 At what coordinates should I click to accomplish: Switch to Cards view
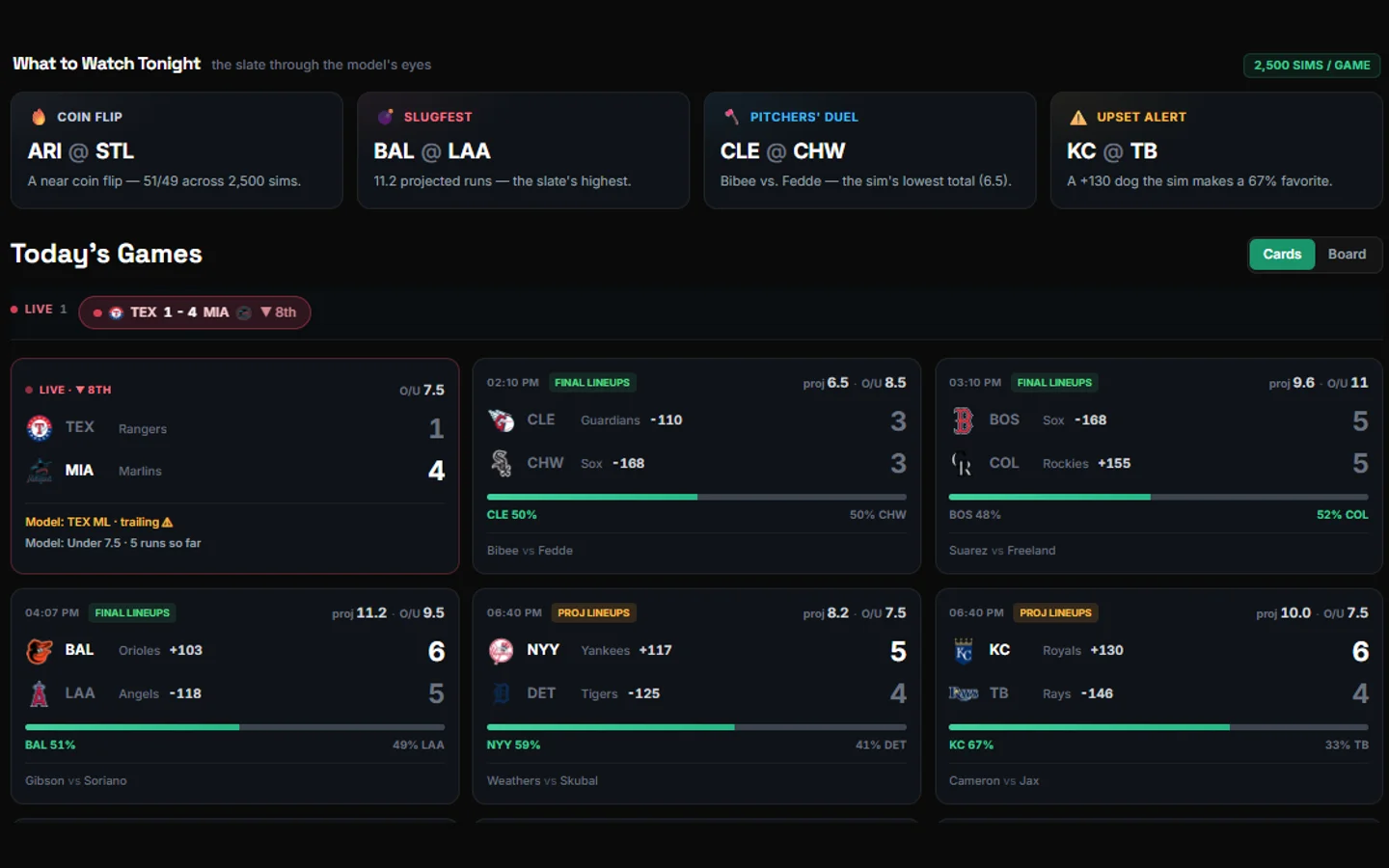1282,255
